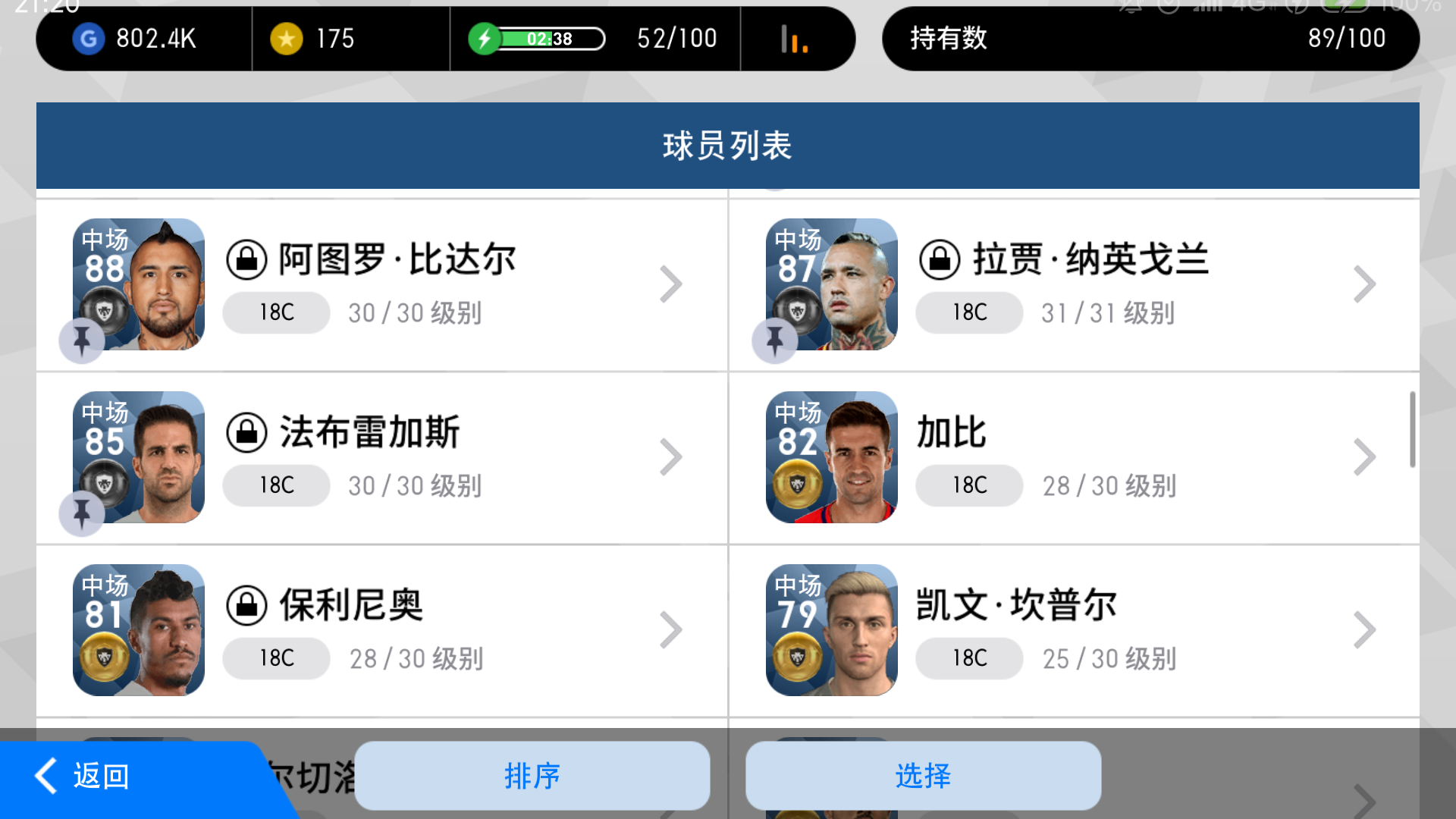
Task: Open the orange signal bars icon
Action: pos(794,39)
